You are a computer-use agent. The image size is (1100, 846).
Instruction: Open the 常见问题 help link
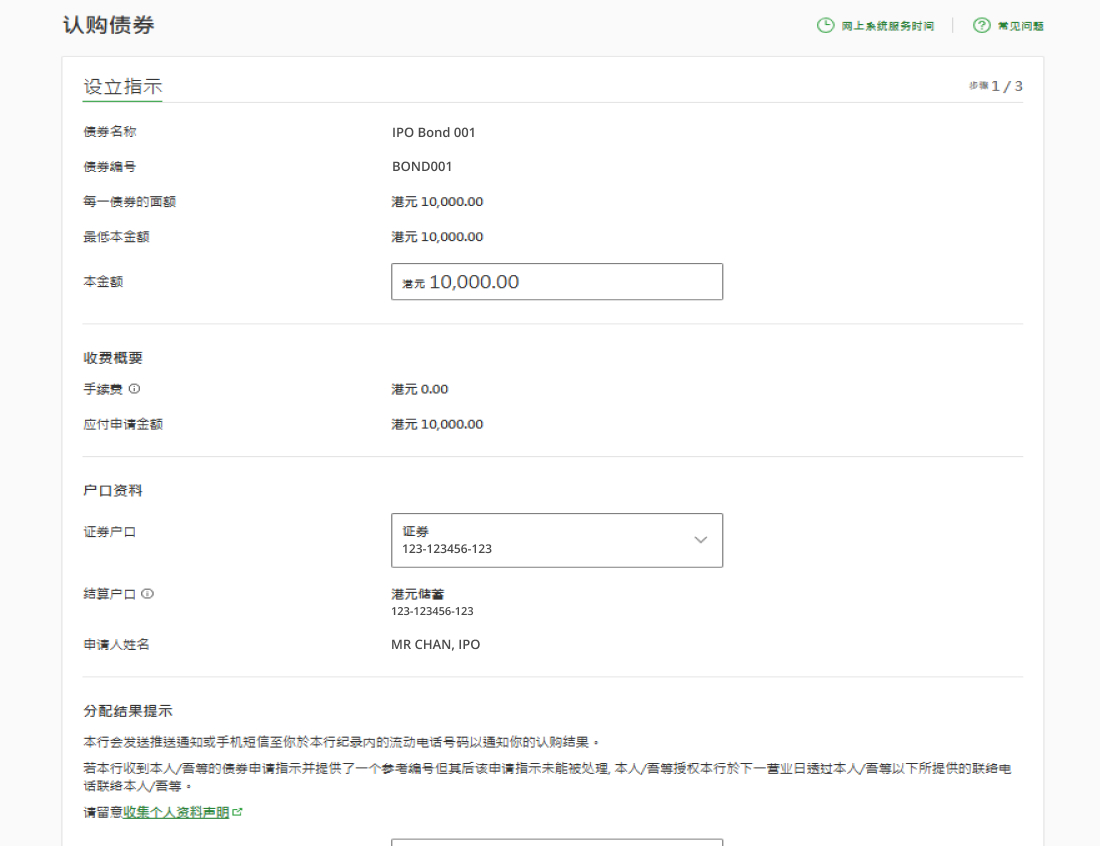point(1020,26)
